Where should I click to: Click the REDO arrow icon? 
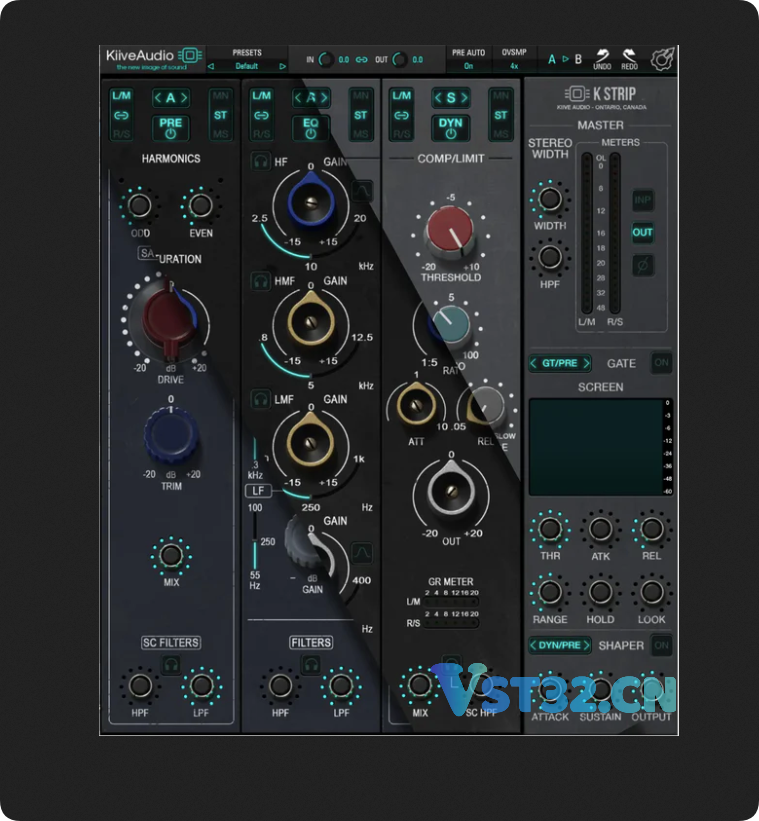pyautogui.click(x=629, y=56)
